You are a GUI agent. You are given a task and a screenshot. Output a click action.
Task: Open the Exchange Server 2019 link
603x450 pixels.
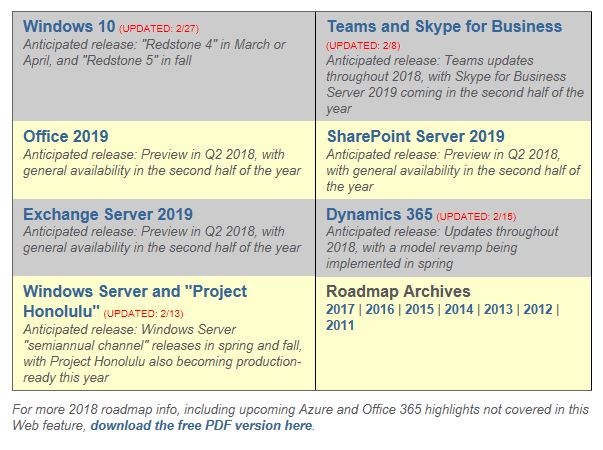107,214
